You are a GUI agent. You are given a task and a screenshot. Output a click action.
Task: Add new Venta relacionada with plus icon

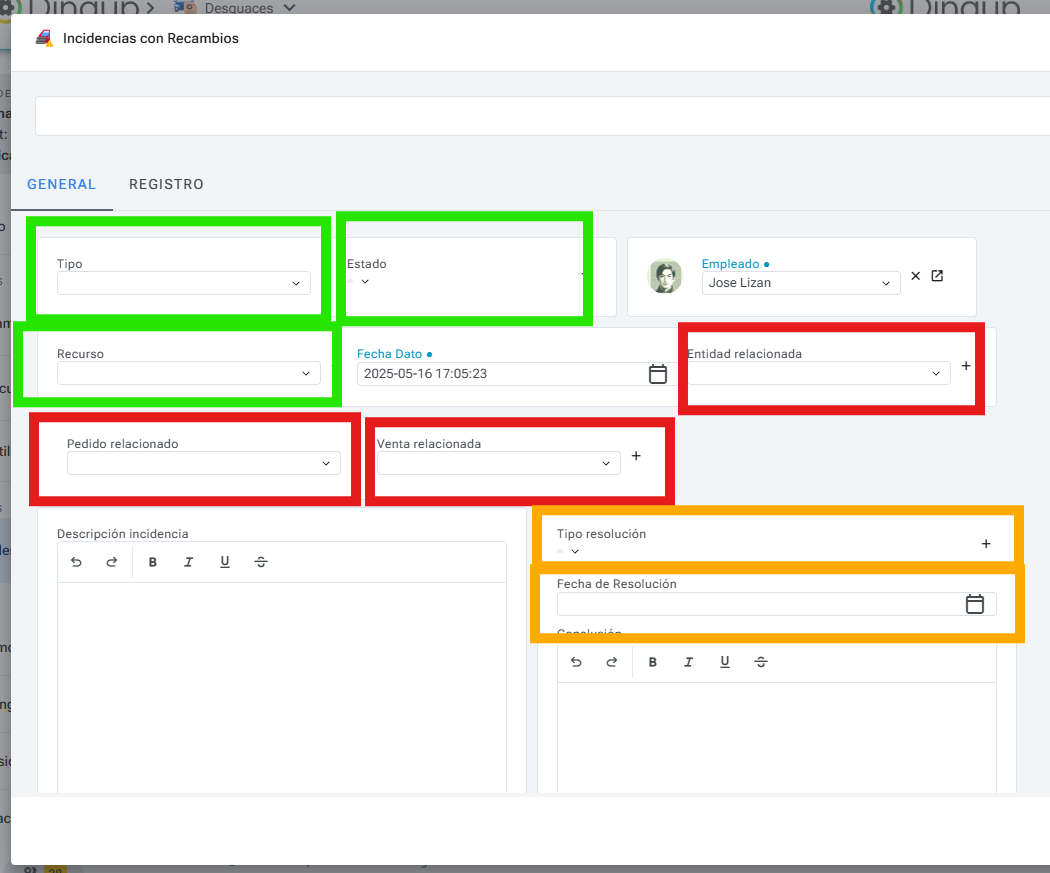636,456
